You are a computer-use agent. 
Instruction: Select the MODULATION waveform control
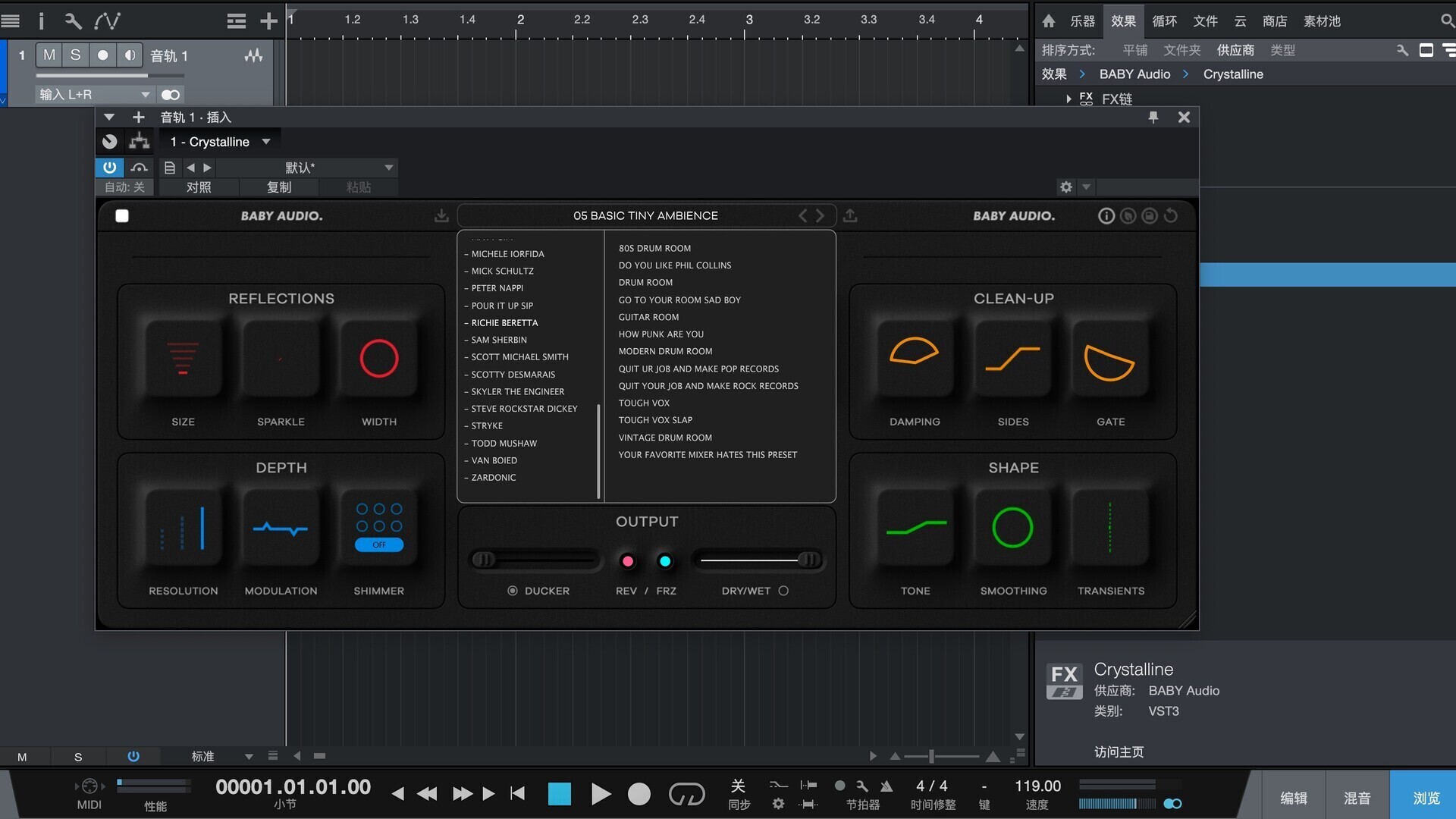281,528
